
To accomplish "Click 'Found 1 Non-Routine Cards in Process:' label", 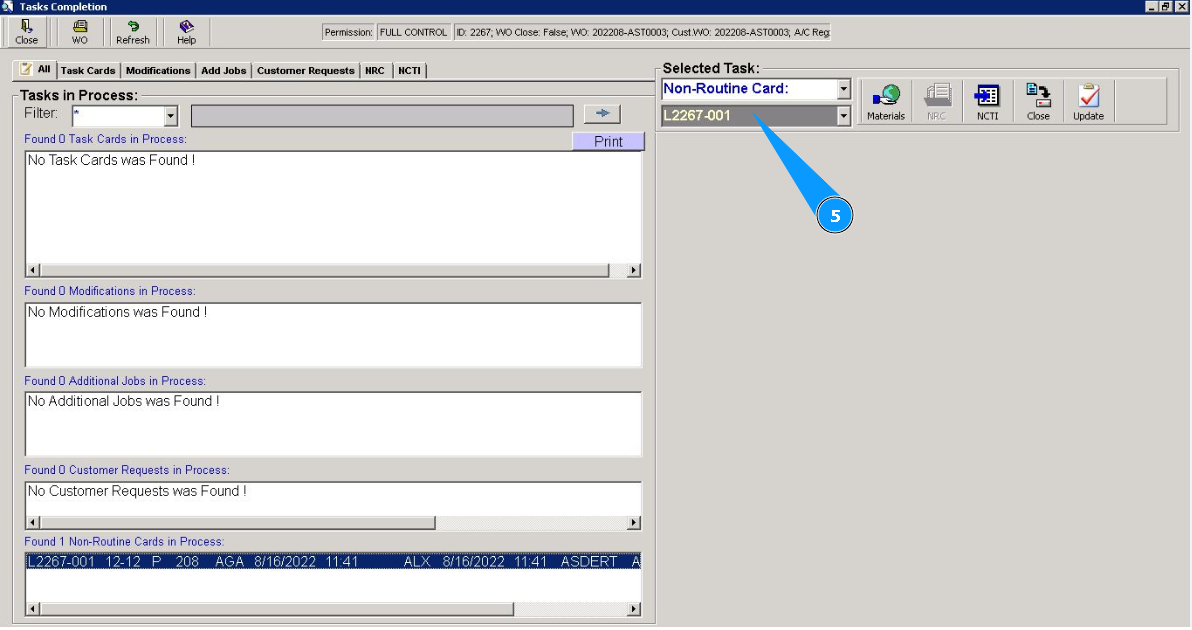I will tap(124, 542).
